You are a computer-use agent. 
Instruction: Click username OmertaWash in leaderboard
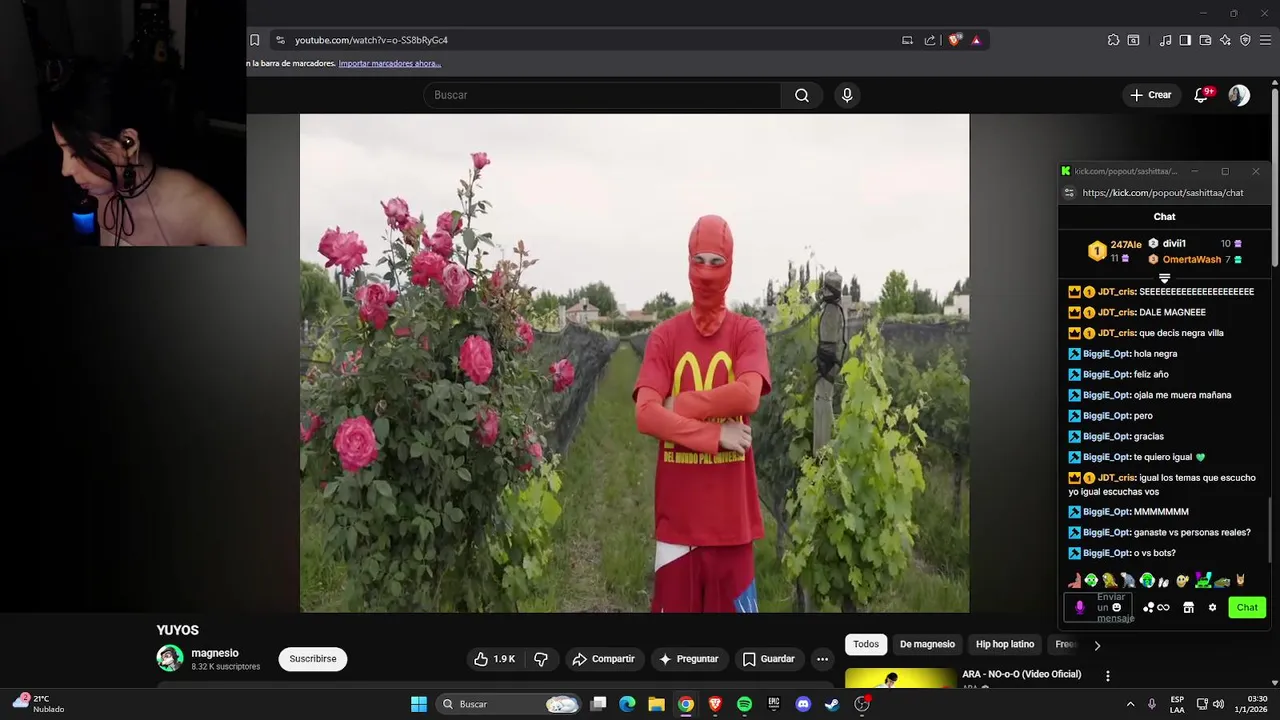(x=1192, y=259)
